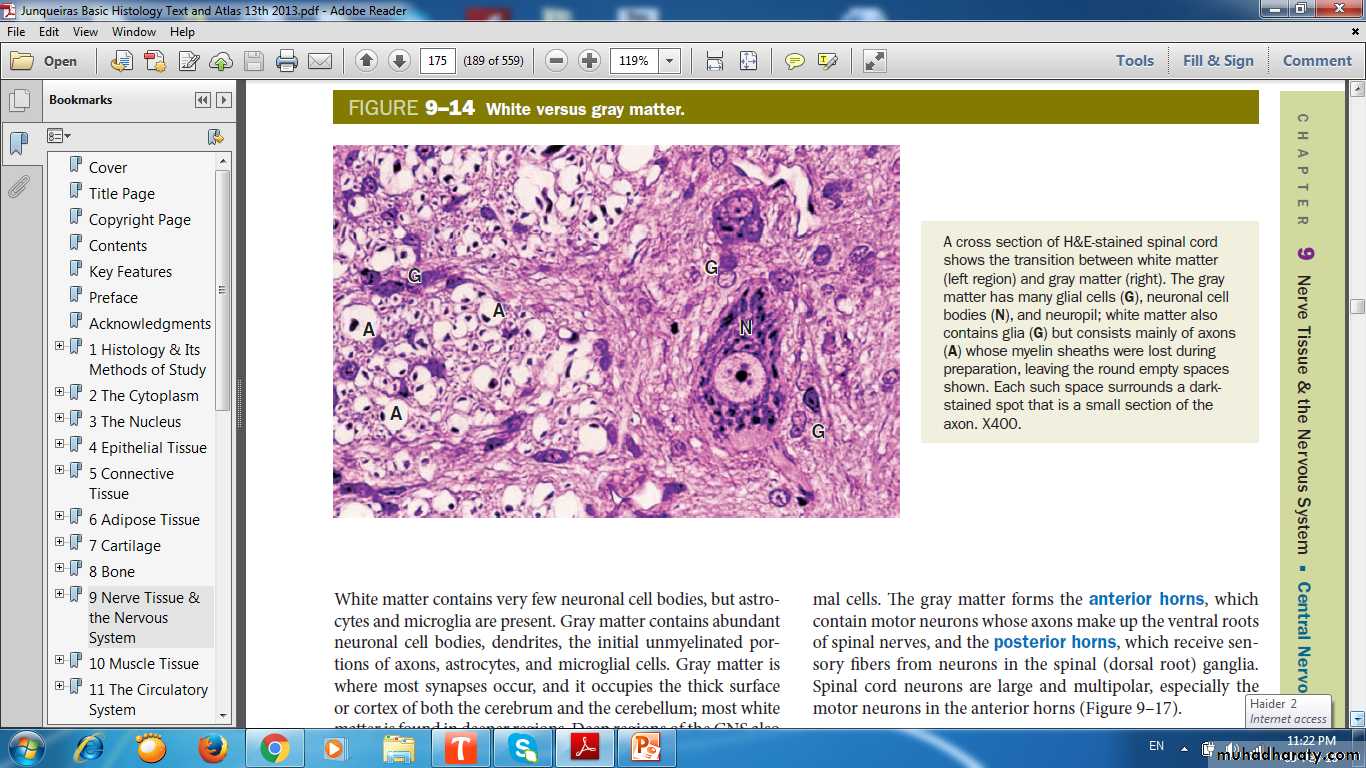The height and width of the screenshot is (768, 1366).
Task: Open the Tools pane
Action: (1134, 61)
